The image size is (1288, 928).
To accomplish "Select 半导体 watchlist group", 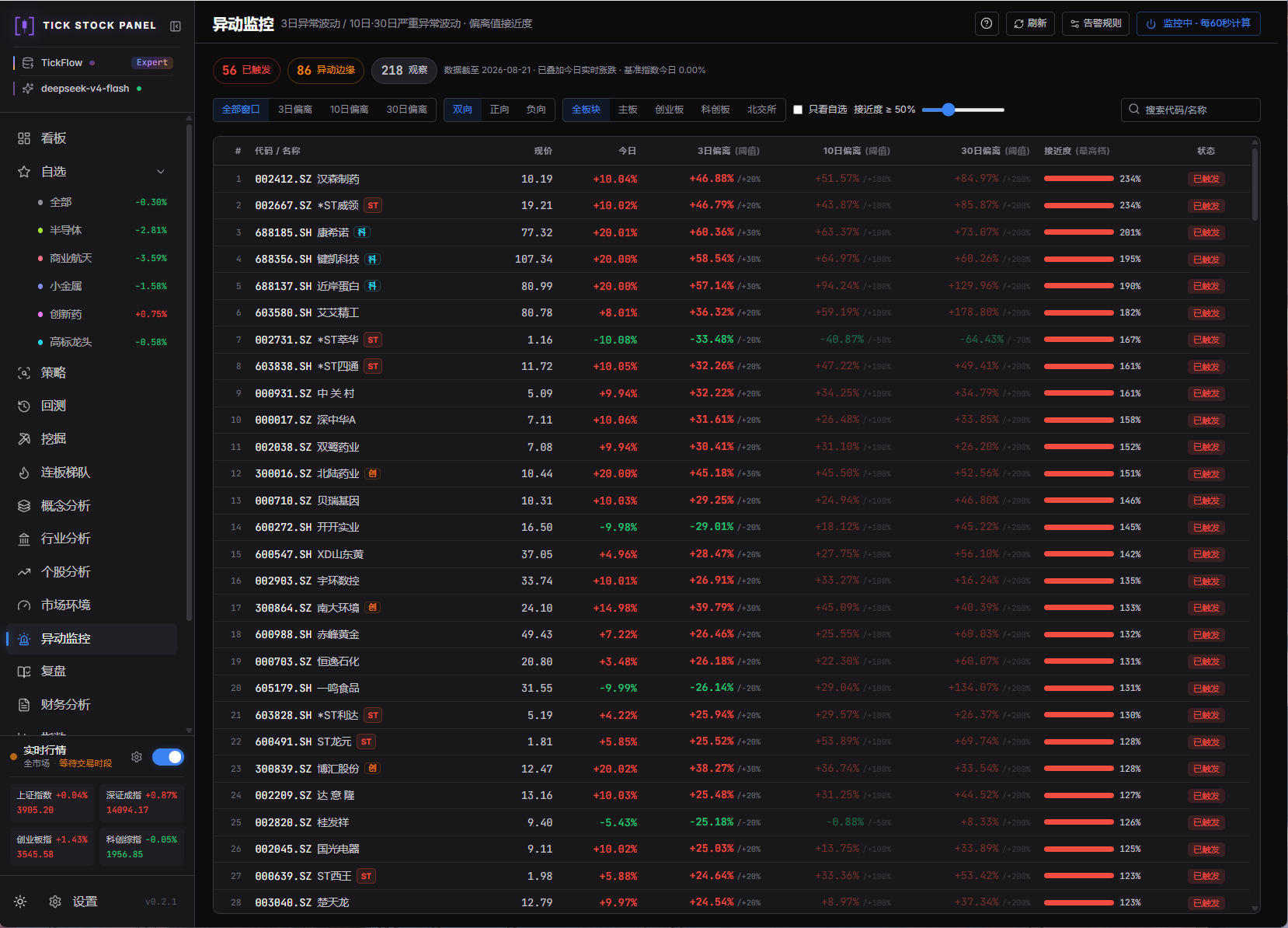I will 103,230.
